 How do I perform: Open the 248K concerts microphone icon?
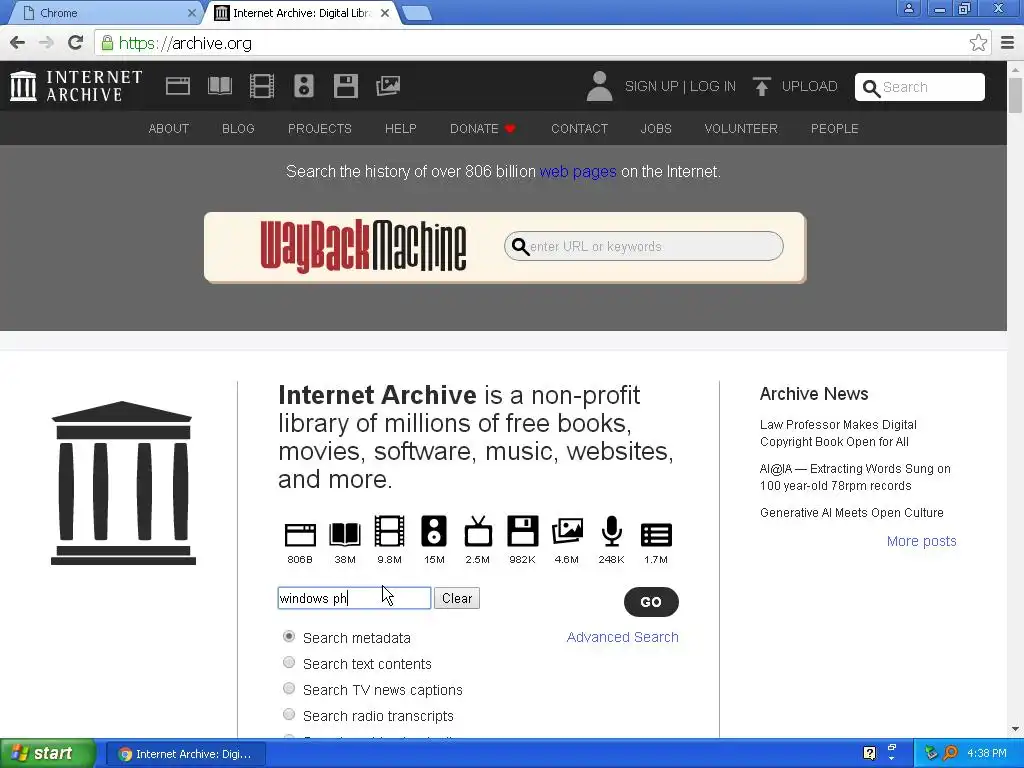point(611,531)
